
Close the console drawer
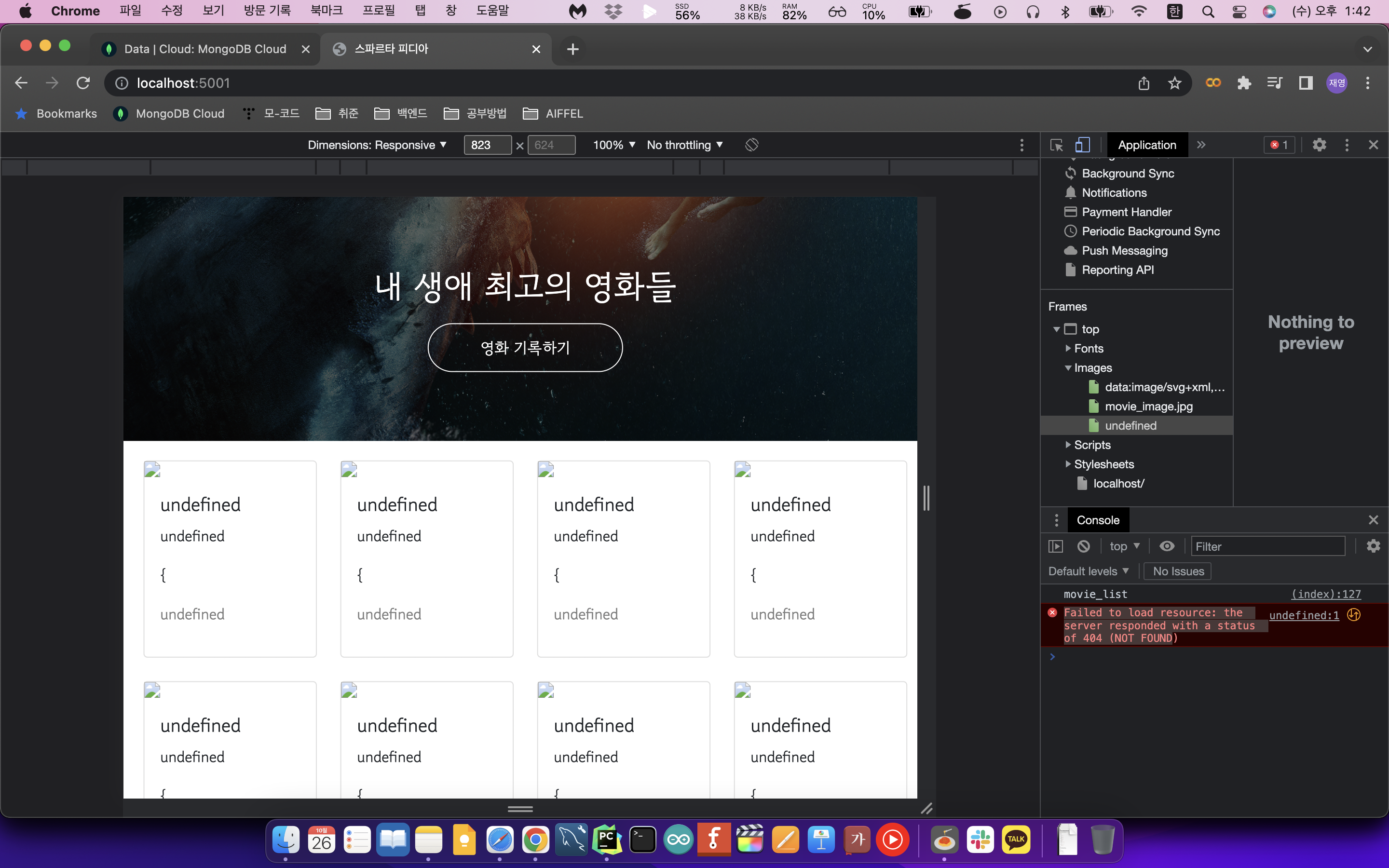(1373, 520)
